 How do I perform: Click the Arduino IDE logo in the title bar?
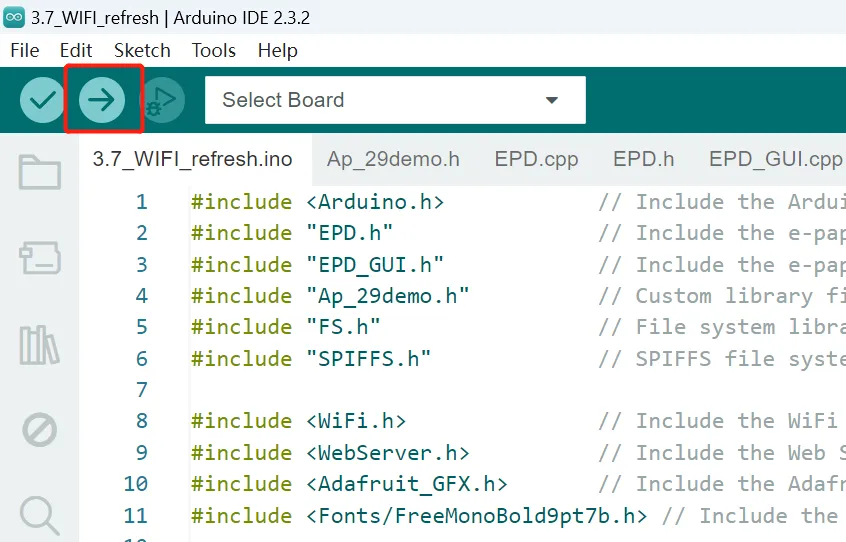pyautogui.click(x=14, y=17)
